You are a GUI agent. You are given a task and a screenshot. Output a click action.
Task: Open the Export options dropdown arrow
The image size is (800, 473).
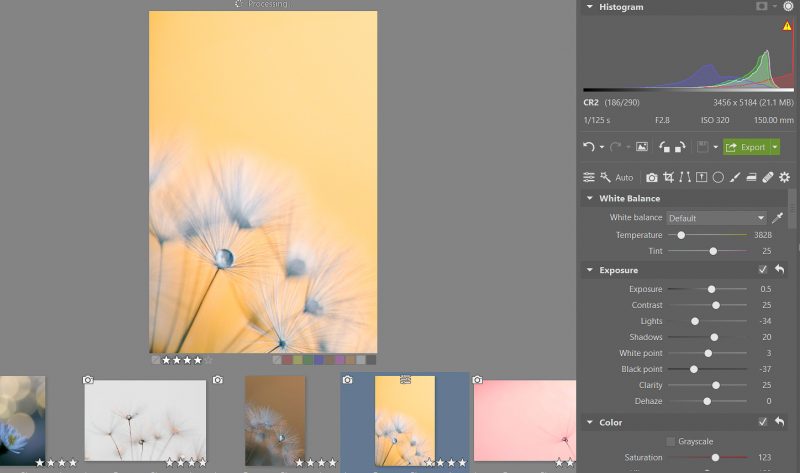(774, 147)
